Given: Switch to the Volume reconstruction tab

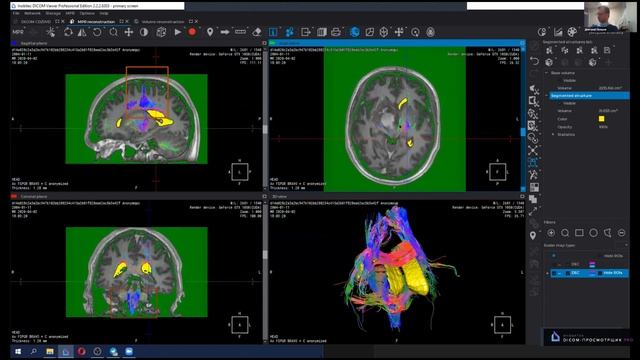Looking at the screenshot, I should coord(162,21).
